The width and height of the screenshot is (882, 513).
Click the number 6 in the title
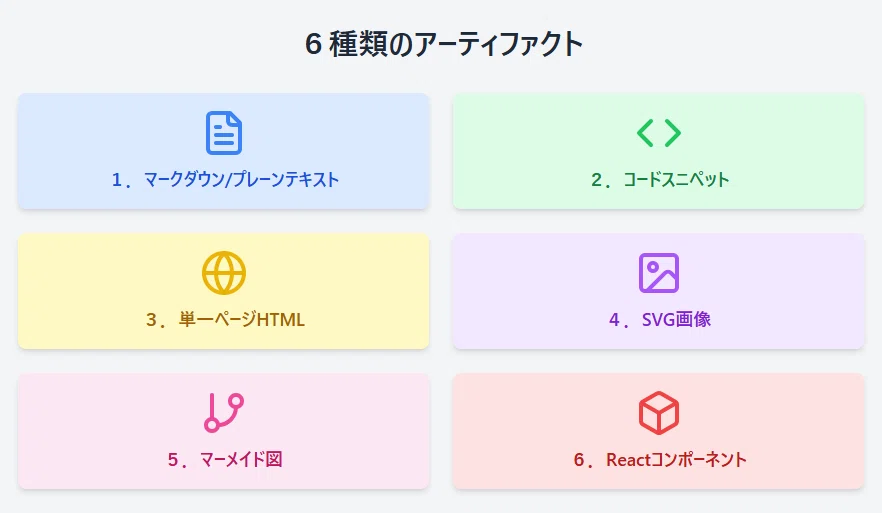point(313,44)
